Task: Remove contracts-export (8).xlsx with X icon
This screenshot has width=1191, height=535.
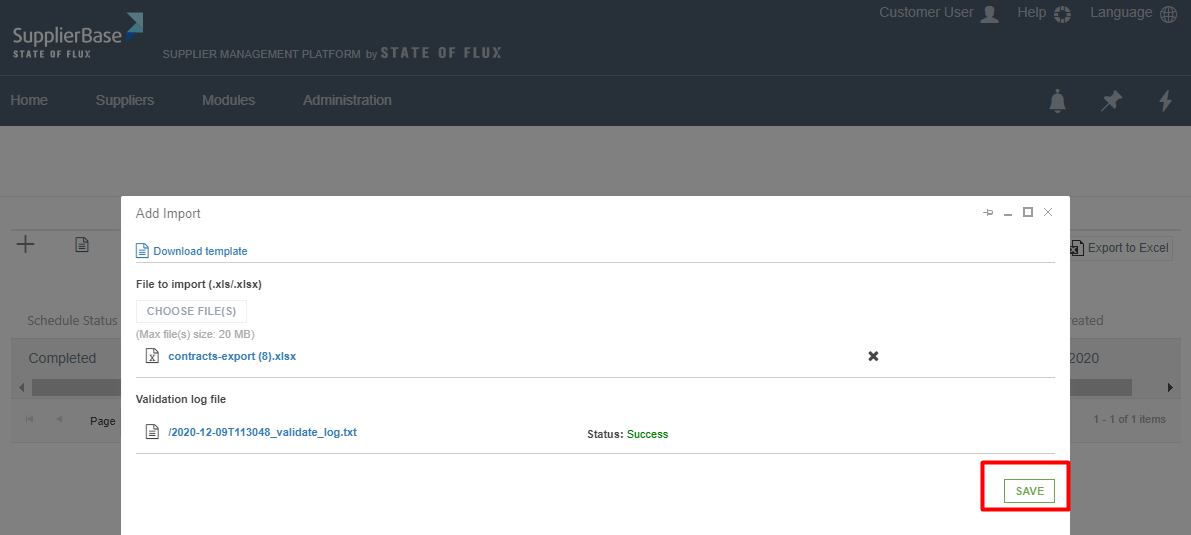Action: [873, 356]
